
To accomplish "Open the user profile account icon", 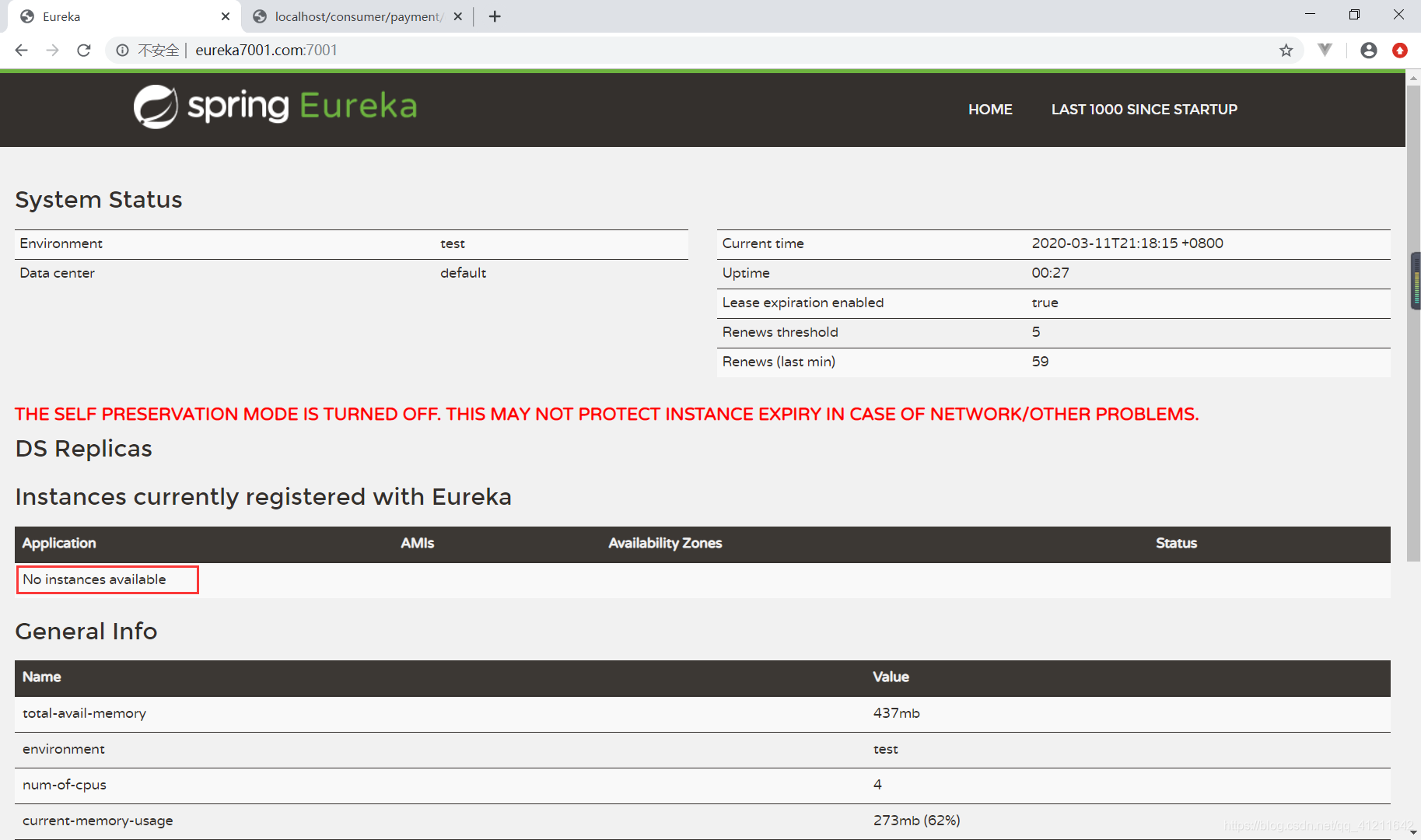I will coord(1369,51).
